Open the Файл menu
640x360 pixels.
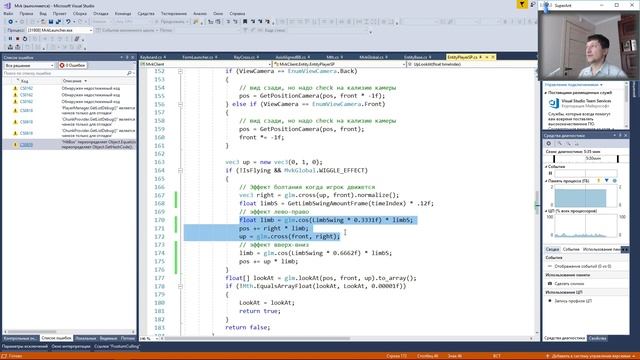tap(8, 13)
